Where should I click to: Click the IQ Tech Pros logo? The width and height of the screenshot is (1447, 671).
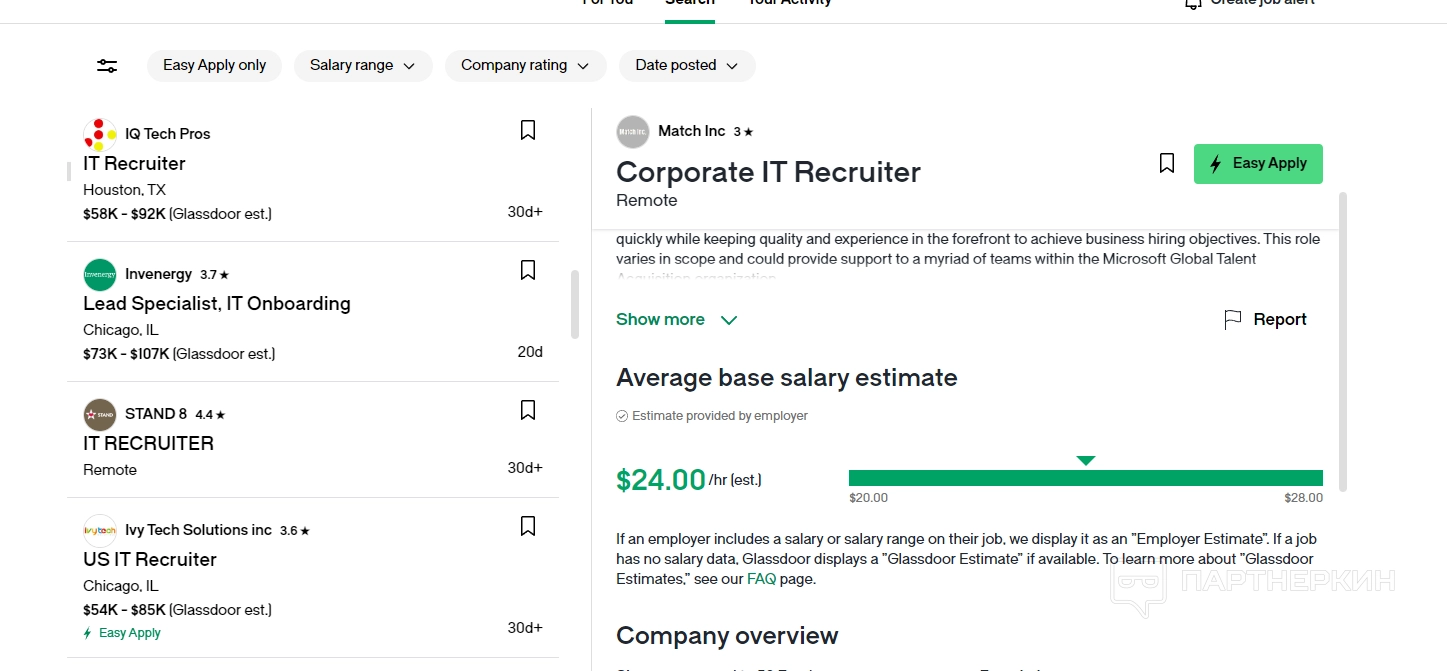tap(100, 134)
